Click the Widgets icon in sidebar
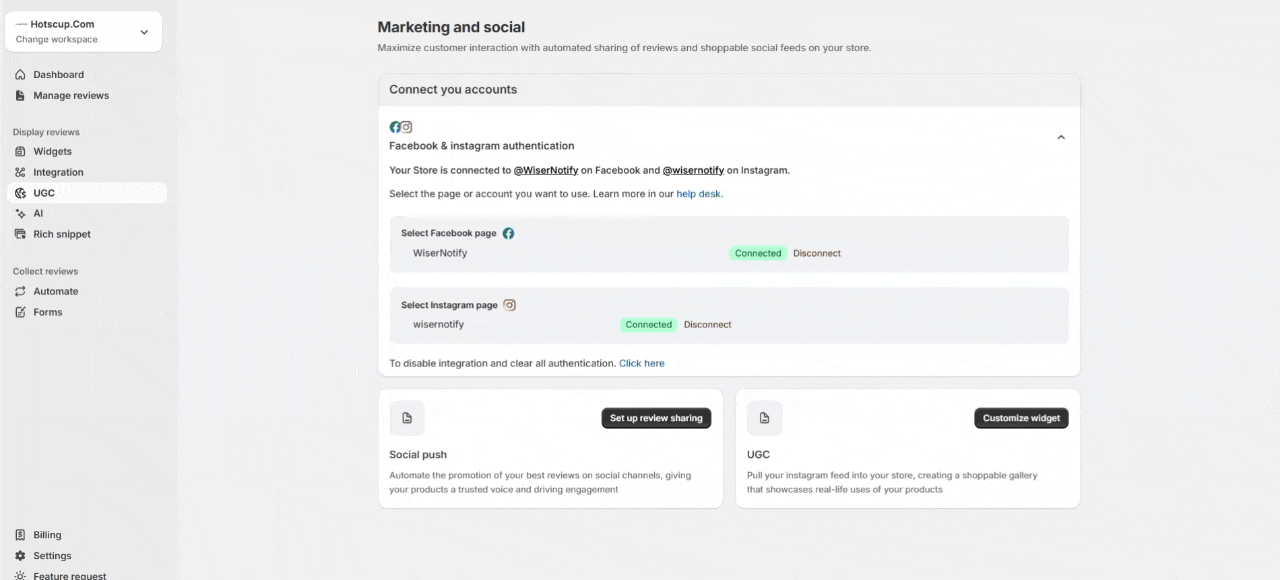The height and width of the screenshot is (580, 1280). click(x=21, y=152)
